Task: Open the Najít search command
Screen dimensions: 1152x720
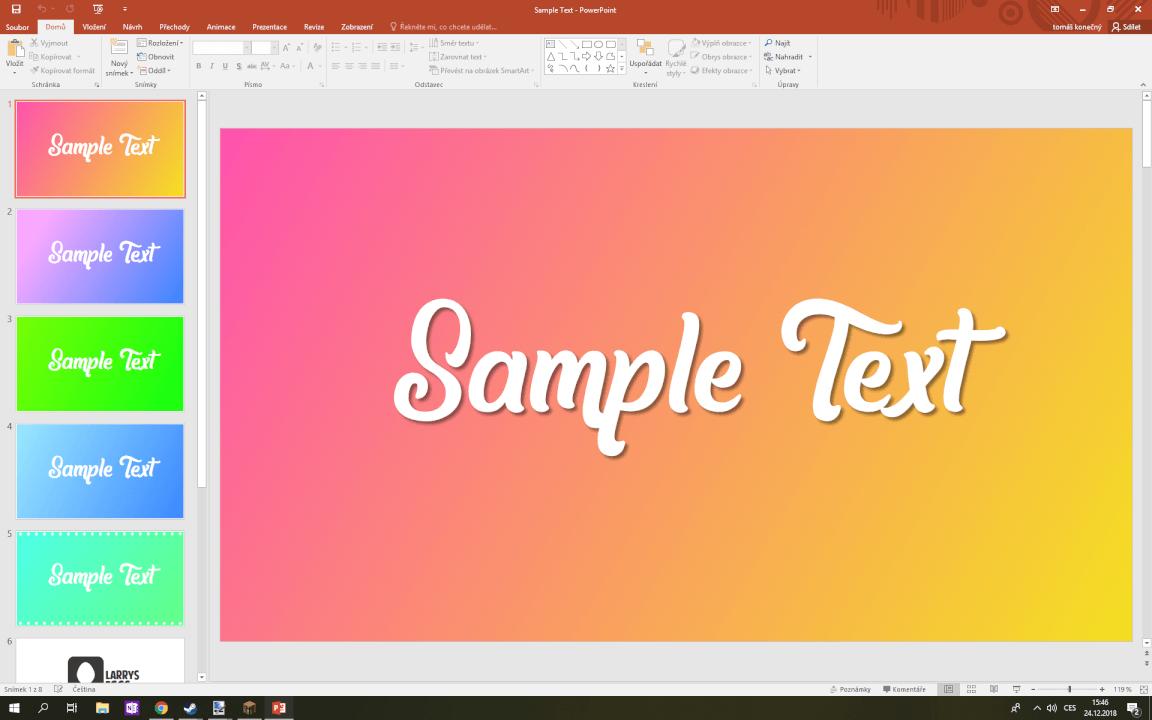Action: pyautogui.click(x=780, y=43)
